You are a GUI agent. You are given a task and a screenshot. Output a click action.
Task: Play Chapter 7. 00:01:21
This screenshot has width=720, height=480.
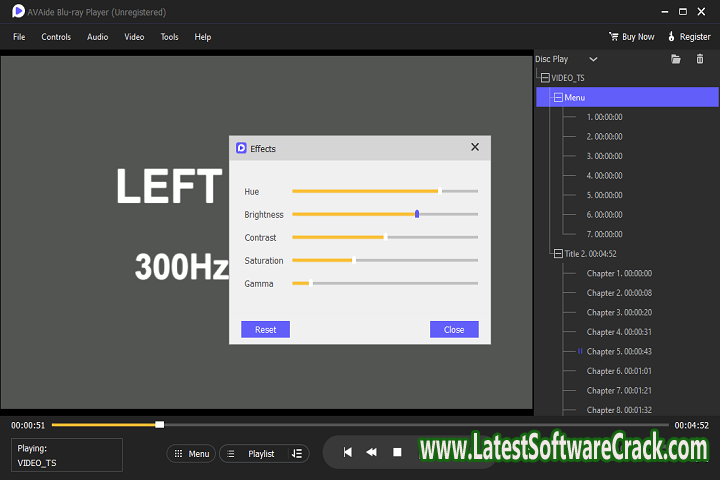[x=619, y=390]
